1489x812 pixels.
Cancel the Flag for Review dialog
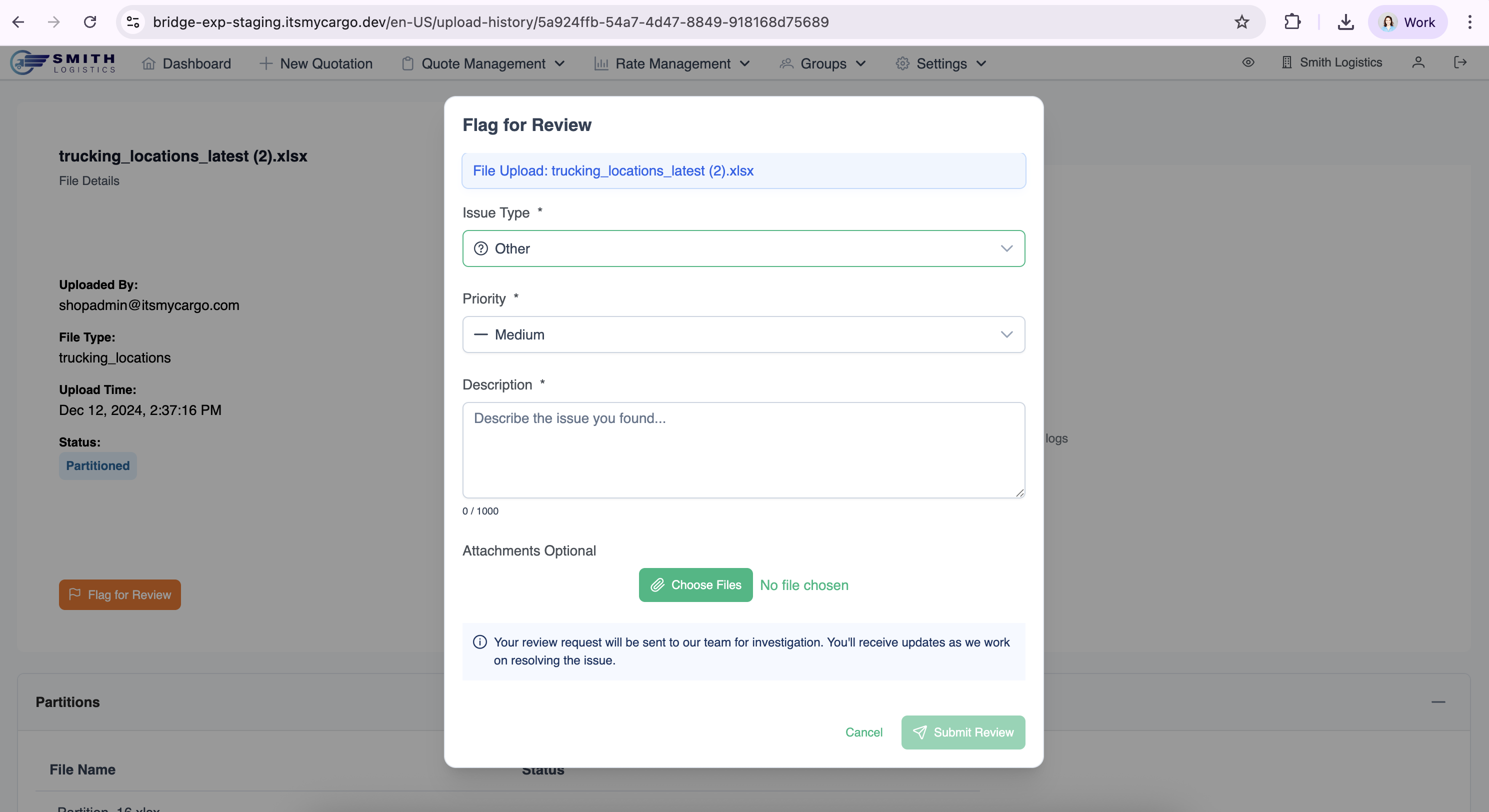863,732
